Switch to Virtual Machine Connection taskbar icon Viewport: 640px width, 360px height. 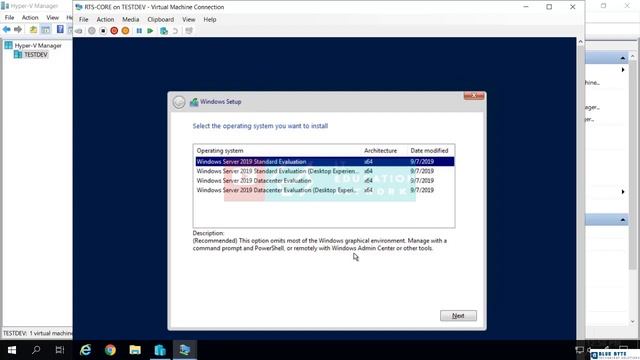click(x=185, y=350)
